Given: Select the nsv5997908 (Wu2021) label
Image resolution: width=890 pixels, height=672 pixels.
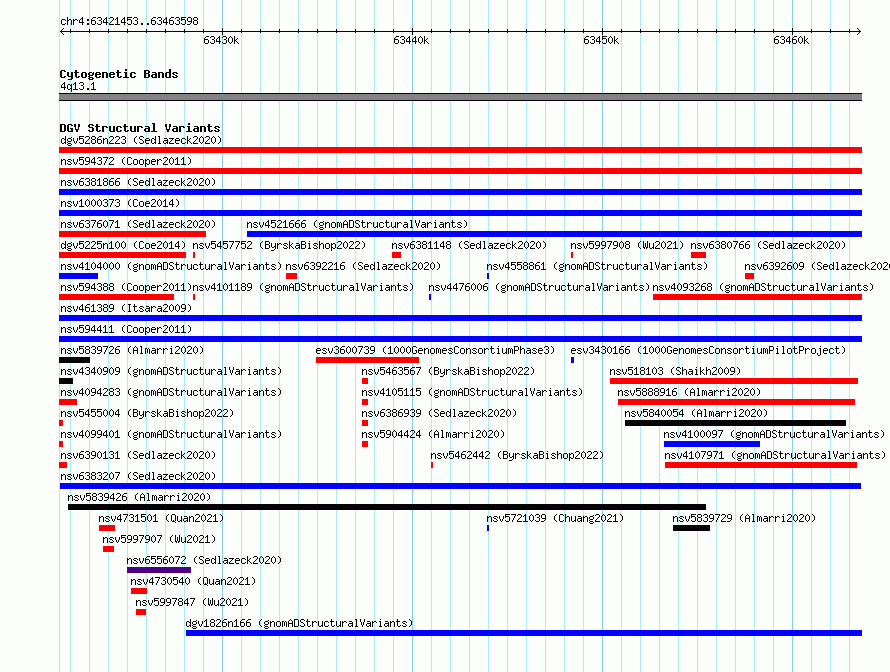Looking at the screenshot, I should 627,245.
